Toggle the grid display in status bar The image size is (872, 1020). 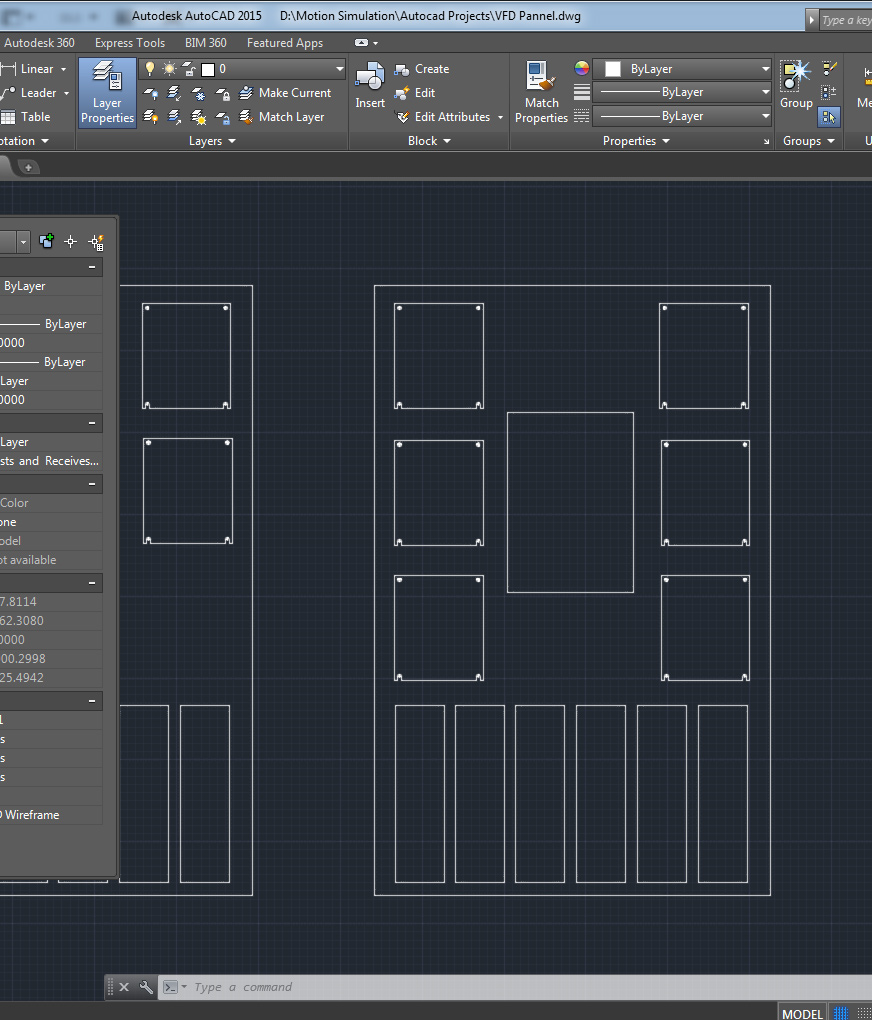click(x=841, y=1013)
